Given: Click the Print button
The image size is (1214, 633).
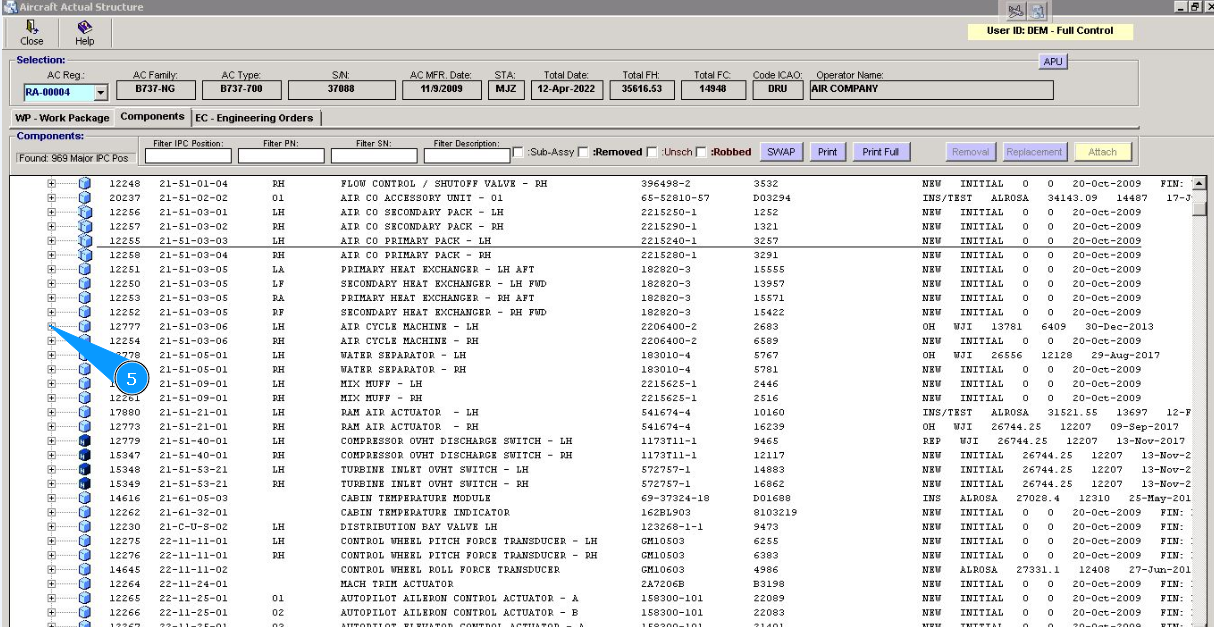Looking at the screenshot, I should click(827, 152).
